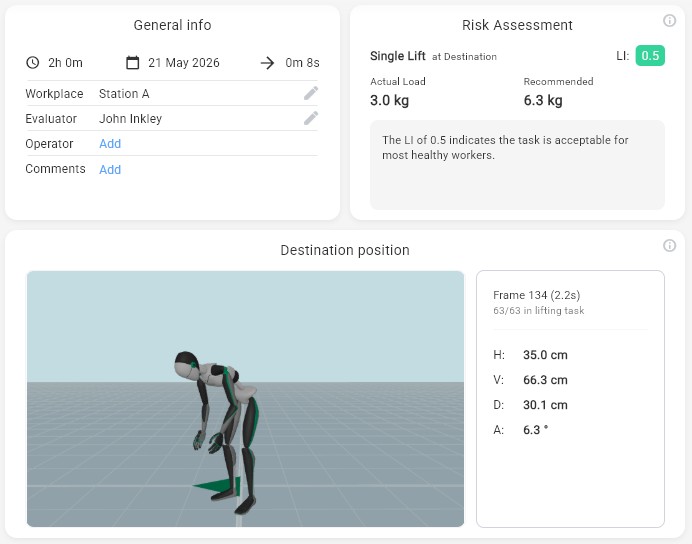692x544 pixels.
Task: Click the 'General info' title
Action: [172, 25]
